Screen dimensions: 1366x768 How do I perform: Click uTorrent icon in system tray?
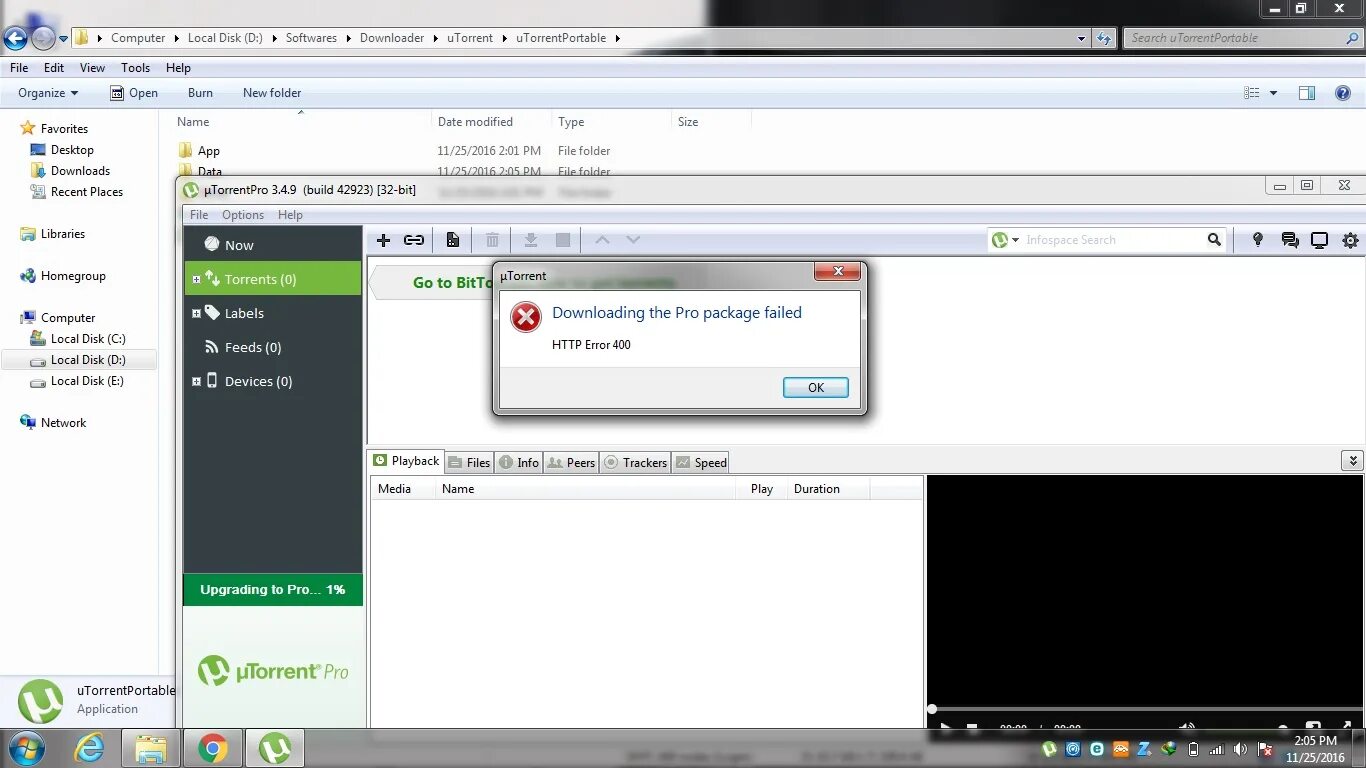[1049, 748]
